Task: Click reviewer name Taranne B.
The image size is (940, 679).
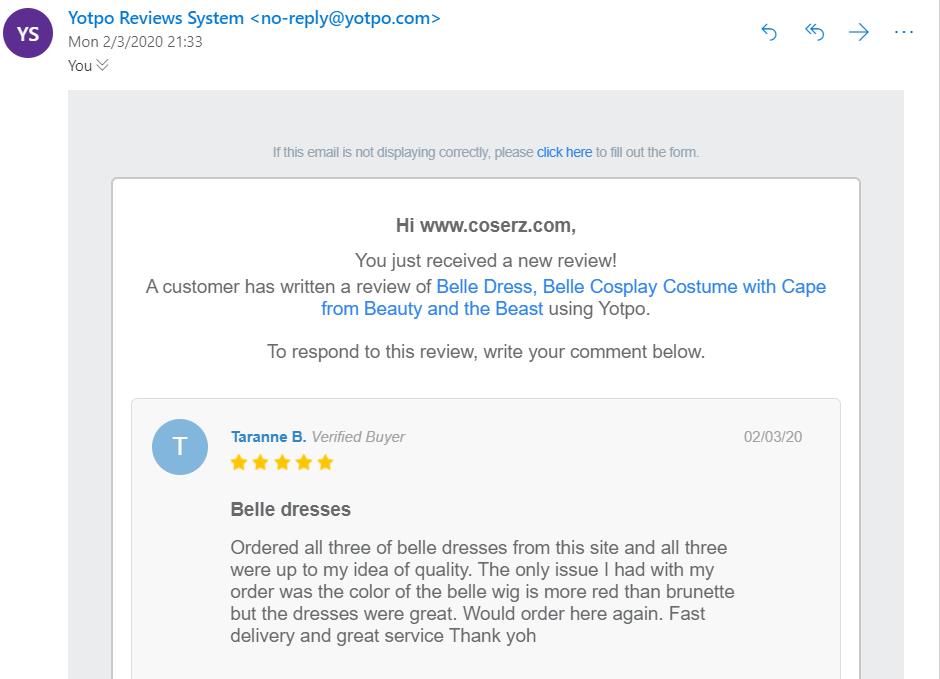Action: point(268,437)
